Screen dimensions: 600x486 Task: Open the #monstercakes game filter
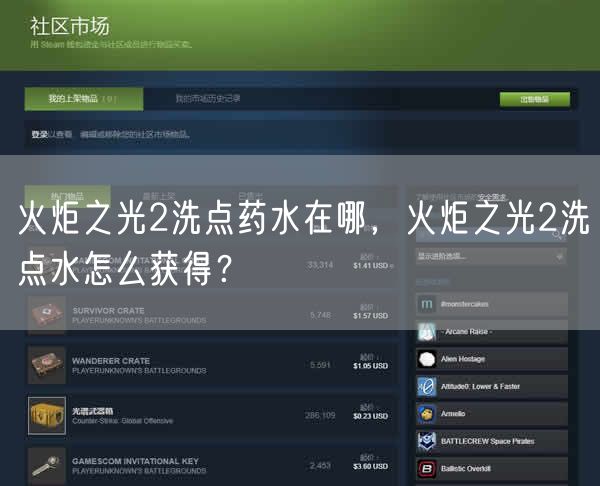[x=492, y=304]
